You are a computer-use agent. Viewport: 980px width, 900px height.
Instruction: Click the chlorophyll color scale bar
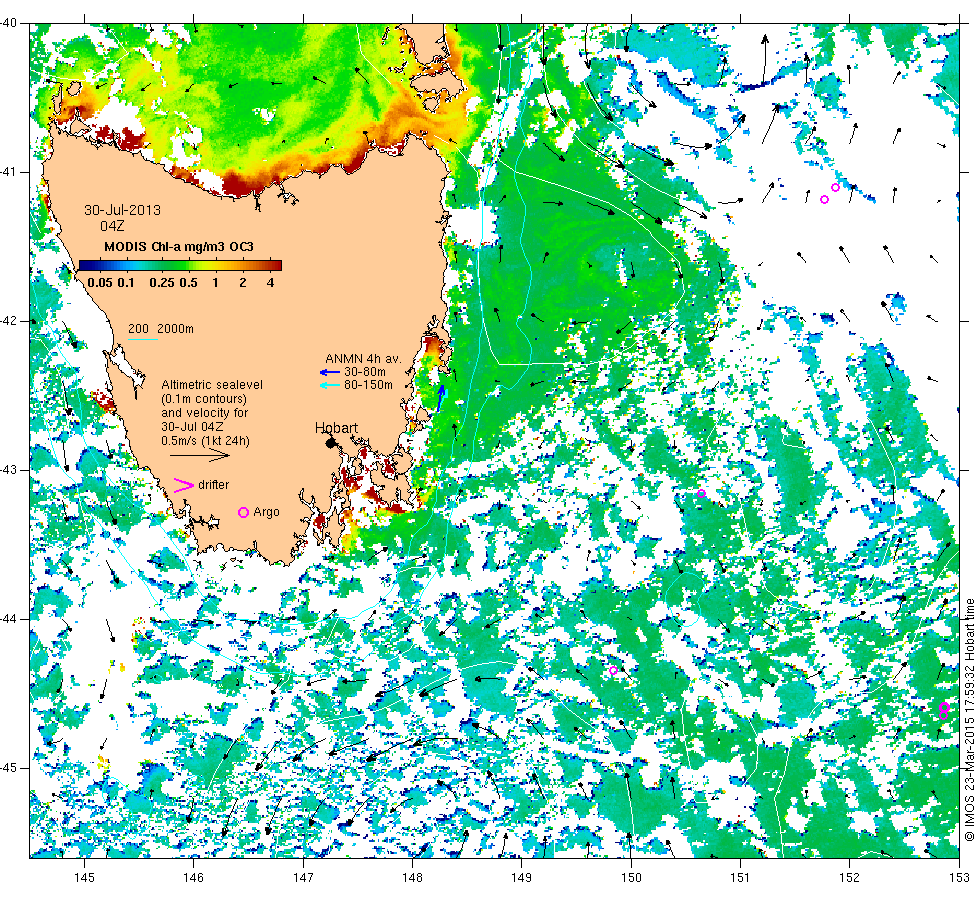[180, 265]
